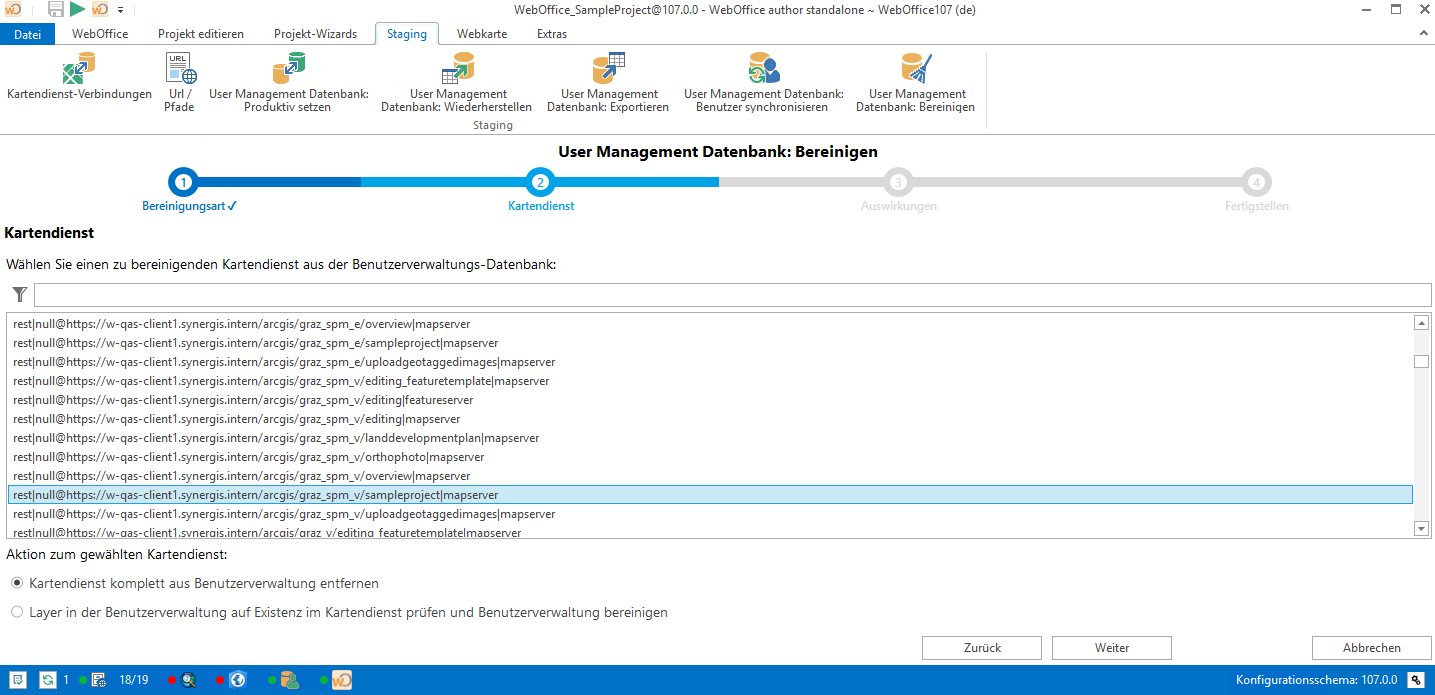The width and height of the screenshot is (1435, 695).
Task: Click the list scrollbar down arrow
Action: click(1421, 528)
